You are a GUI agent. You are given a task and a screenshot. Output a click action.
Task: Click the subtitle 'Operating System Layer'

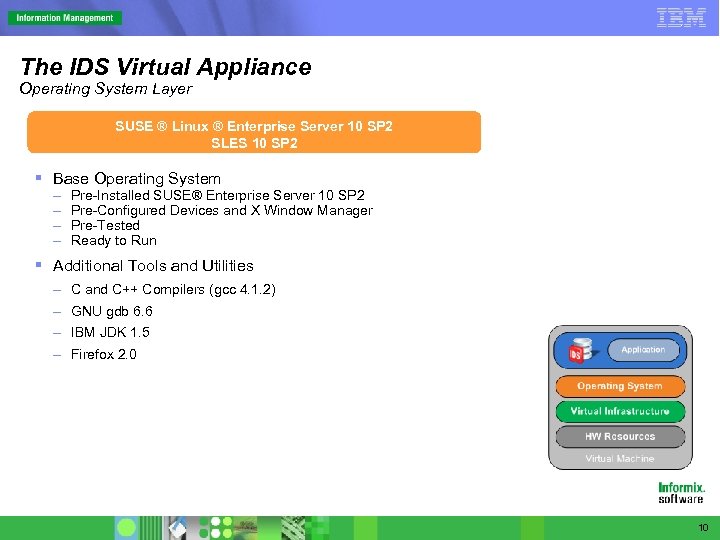(106, 89)
